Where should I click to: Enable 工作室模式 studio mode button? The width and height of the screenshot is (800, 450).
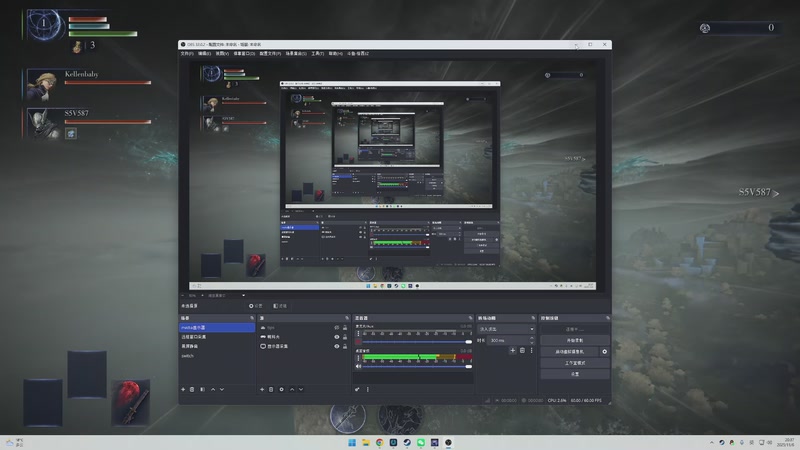point(574,363)
